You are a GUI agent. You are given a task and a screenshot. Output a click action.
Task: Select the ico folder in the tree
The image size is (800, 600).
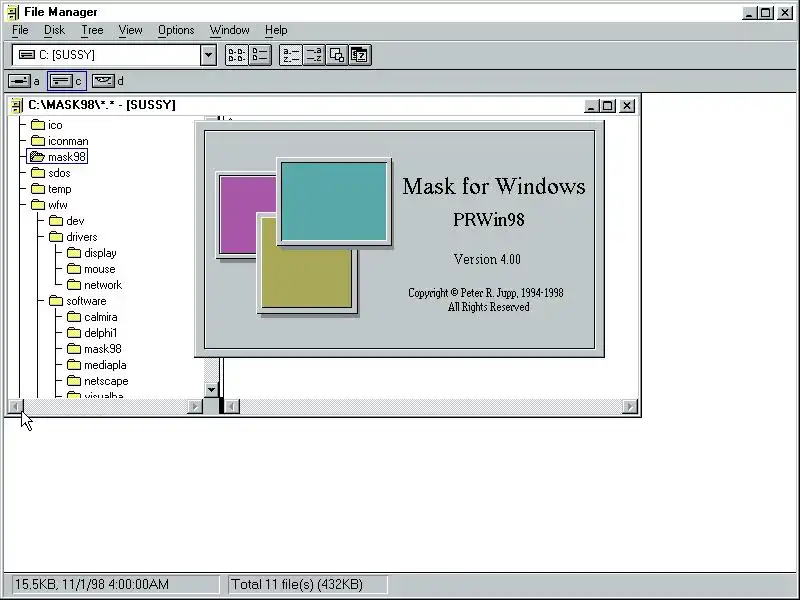tap(46, 125)
